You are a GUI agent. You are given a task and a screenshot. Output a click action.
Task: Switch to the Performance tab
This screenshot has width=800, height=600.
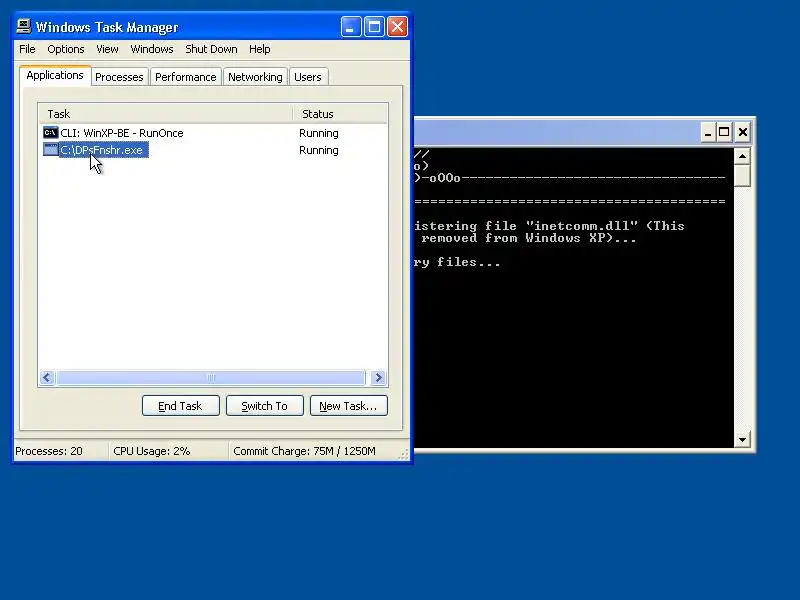coord(186,77)
